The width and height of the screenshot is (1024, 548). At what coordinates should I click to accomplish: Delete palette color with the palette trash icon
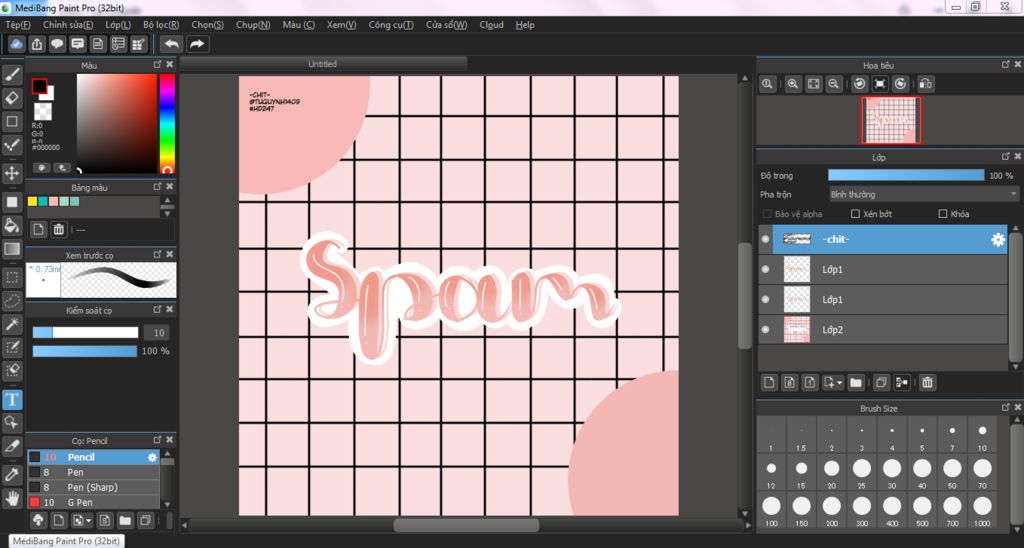[x=59, y=229]
